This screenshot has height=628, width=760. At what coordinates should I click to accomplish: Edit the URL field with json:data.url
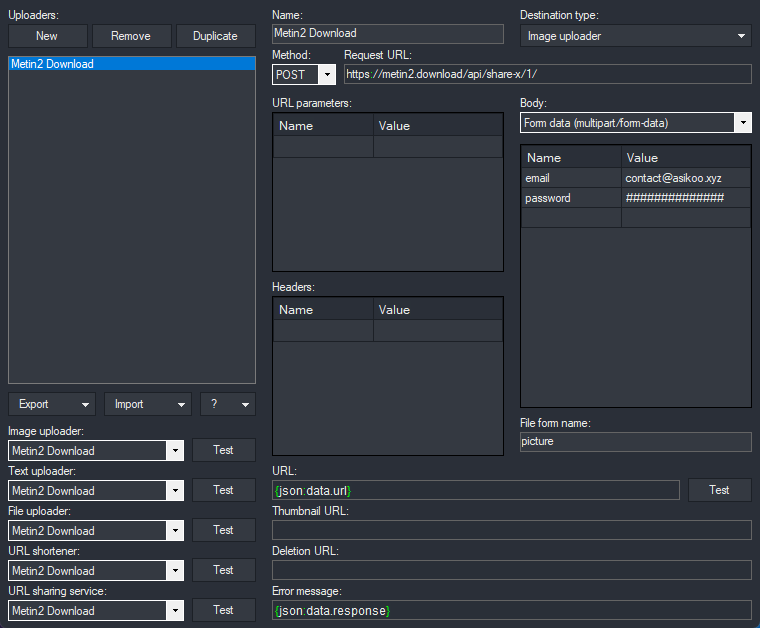pos(475,490)
